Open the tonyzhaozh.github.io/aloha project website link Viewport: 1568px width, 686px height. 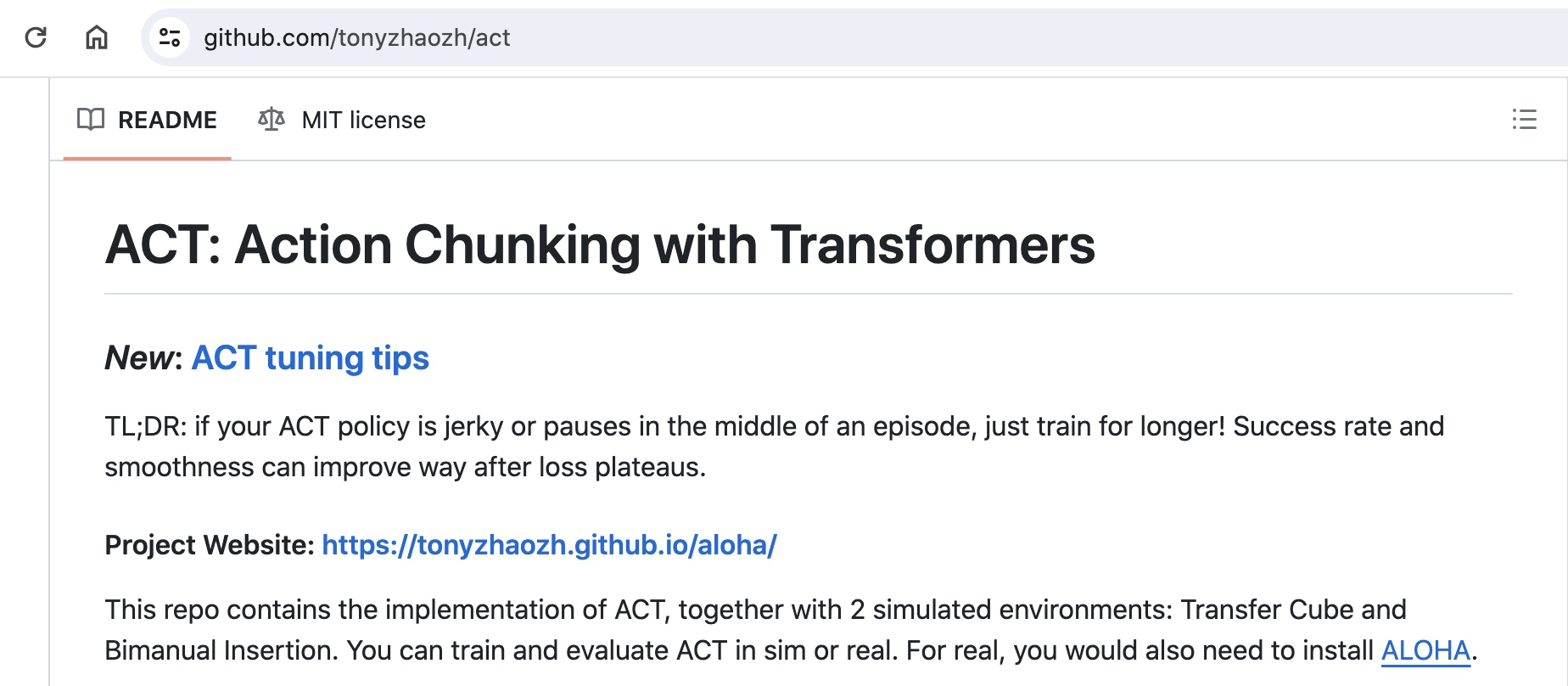click(549, 545)
